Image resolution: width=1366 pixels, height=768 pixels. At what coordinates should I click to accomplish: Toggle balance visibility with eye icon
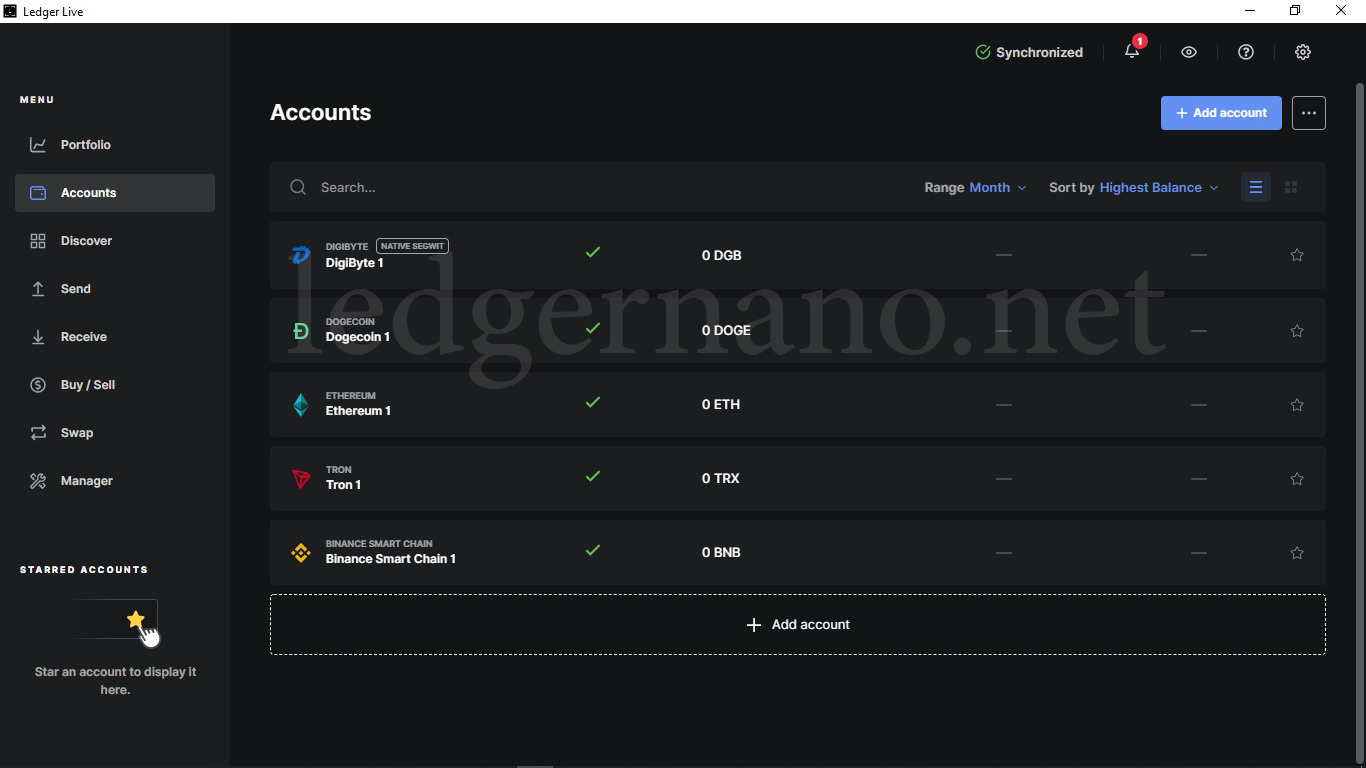click(1189, 52)
